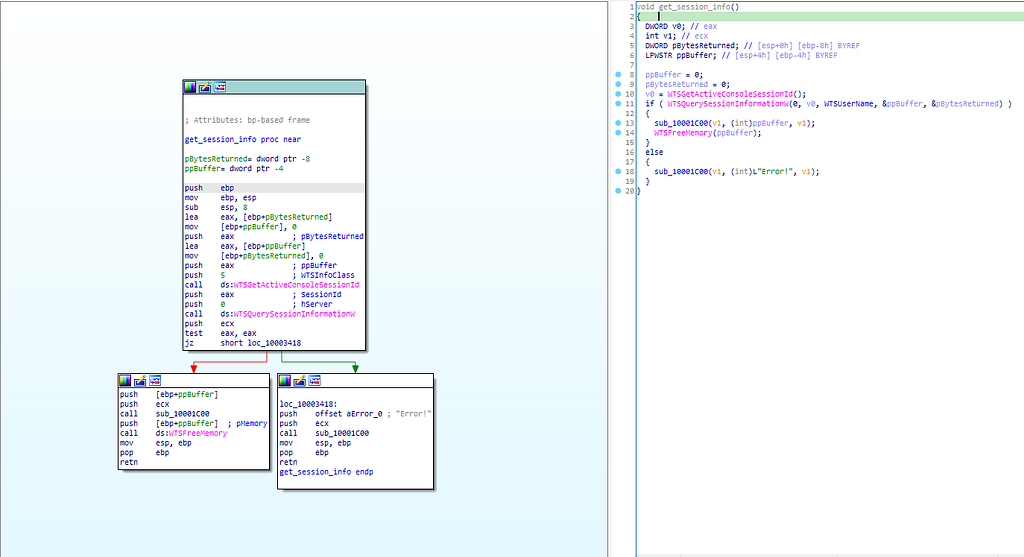Click the color palette icon on loc_10003418 node
1024x557 pixels.
pyautogui.click(x=285, y=381)
